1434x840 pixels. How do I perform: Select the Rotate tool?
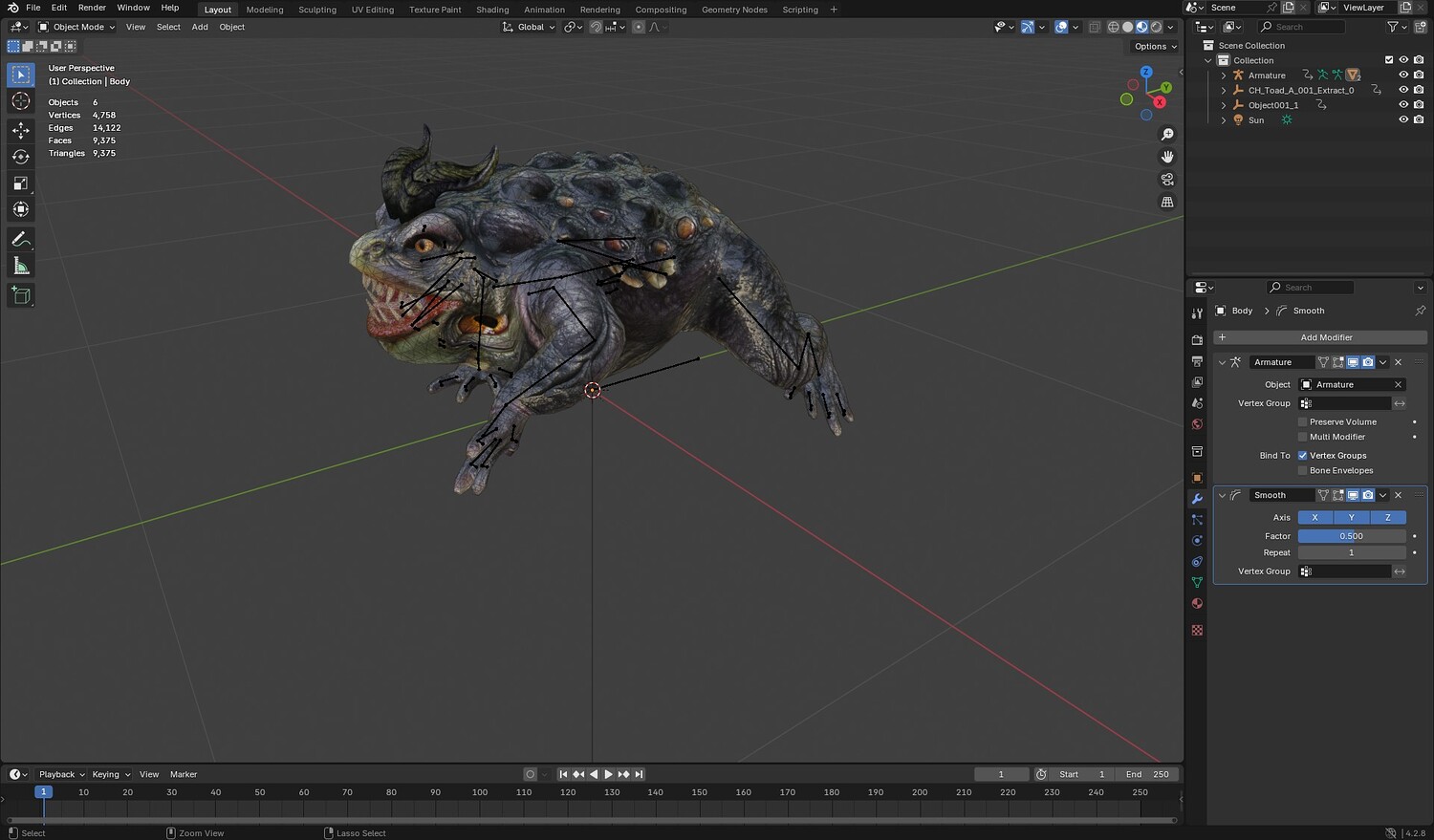pos(21,156)
